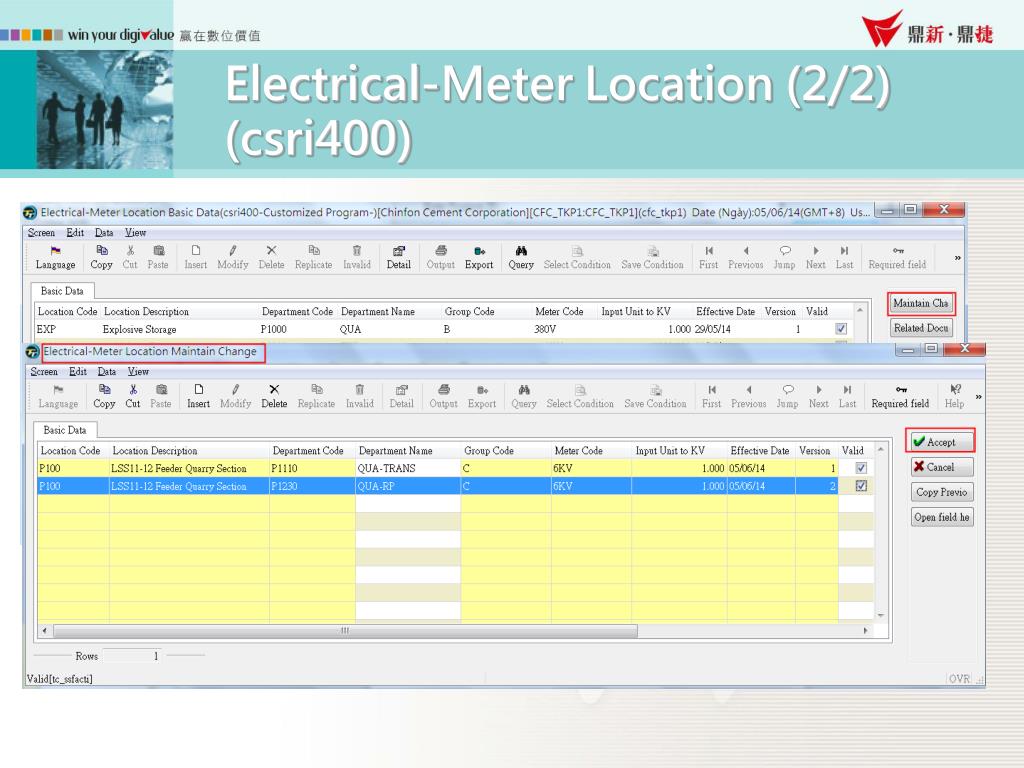Viewport: 1024px width, 768px height.
Task: Click Next record icon in Maintain Change
Action: point(819,389)
